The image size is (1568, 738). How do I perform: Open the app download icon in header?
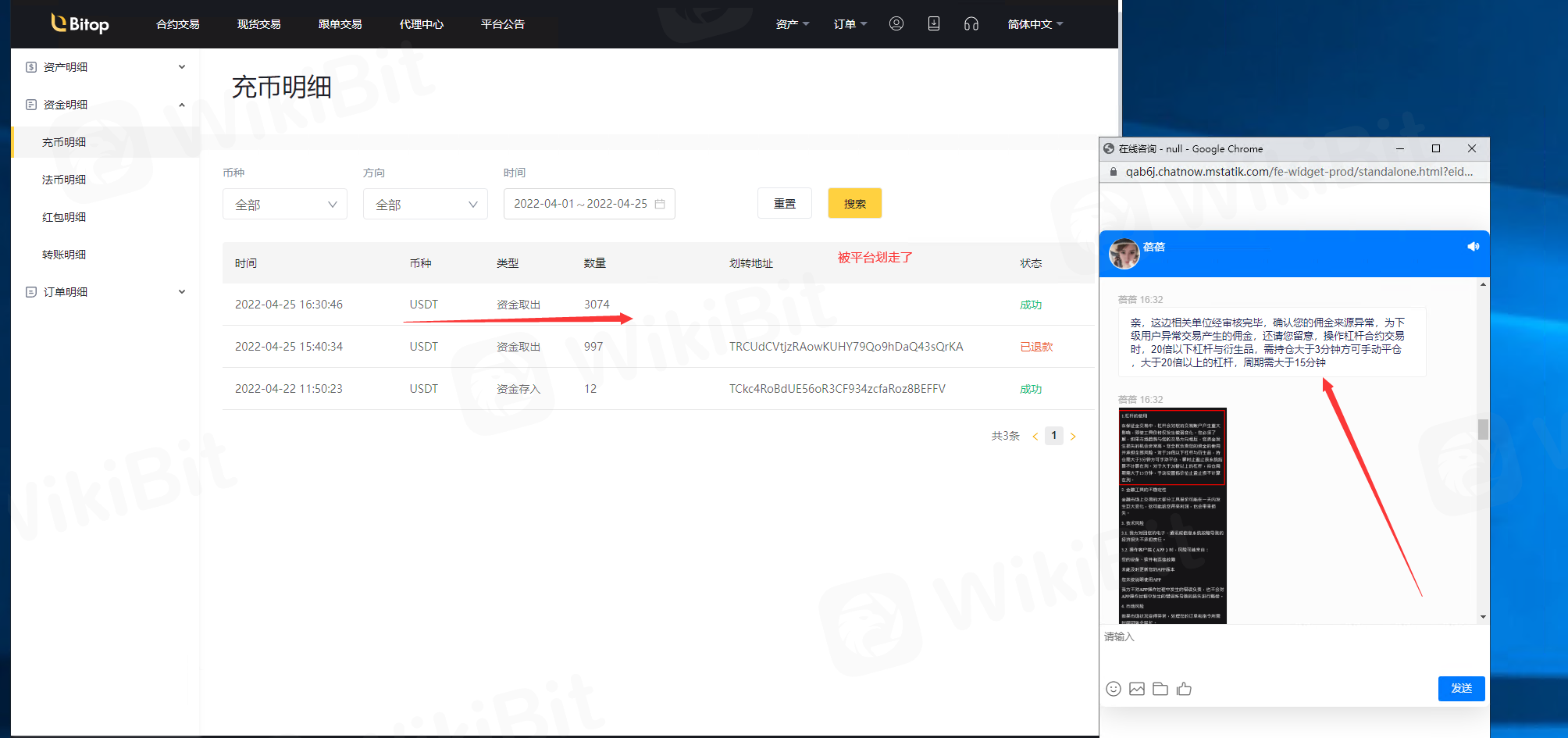933,23
